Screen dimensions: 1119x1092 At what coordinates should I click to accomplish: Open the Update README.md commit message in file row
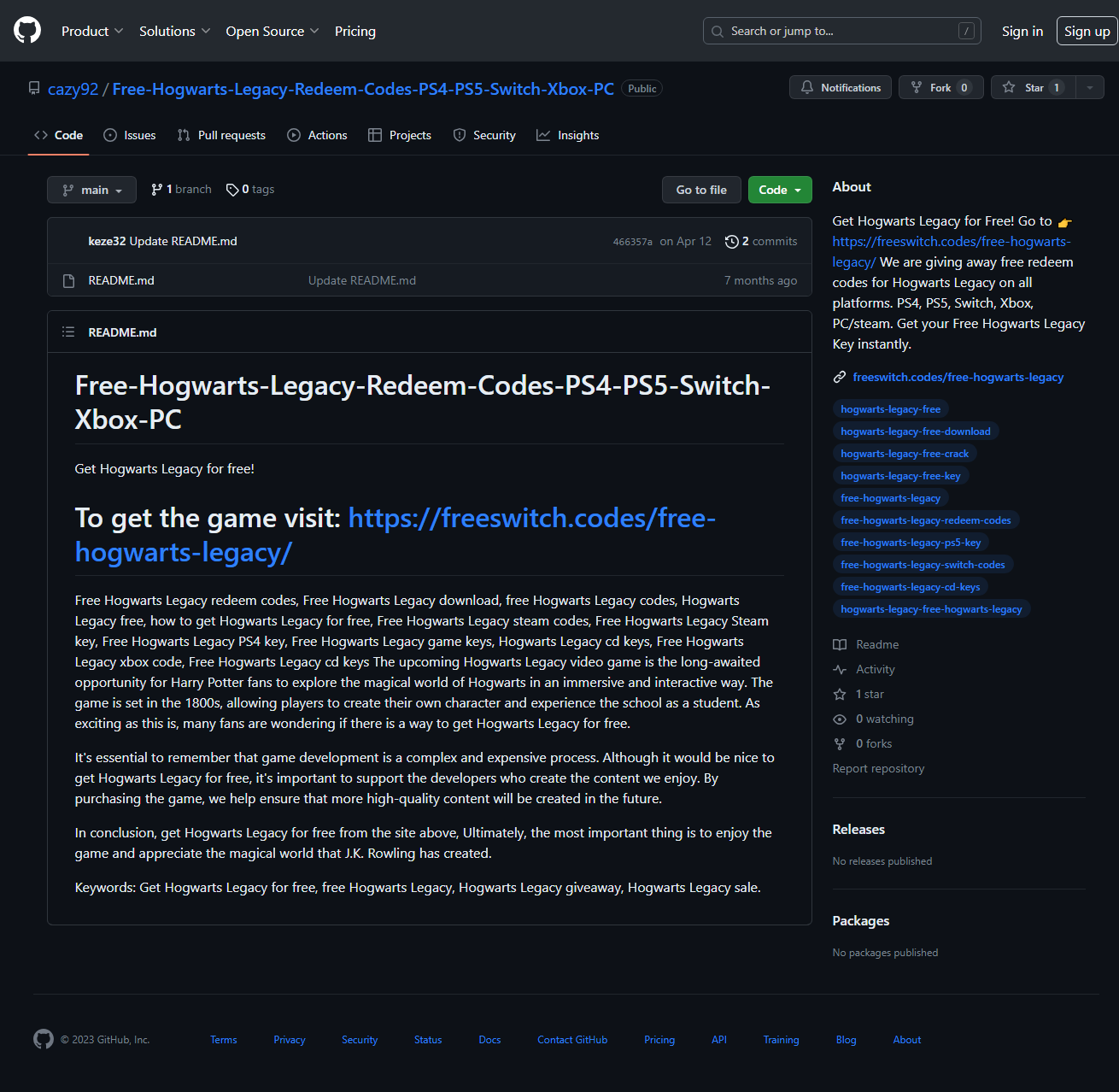(362, 280)
